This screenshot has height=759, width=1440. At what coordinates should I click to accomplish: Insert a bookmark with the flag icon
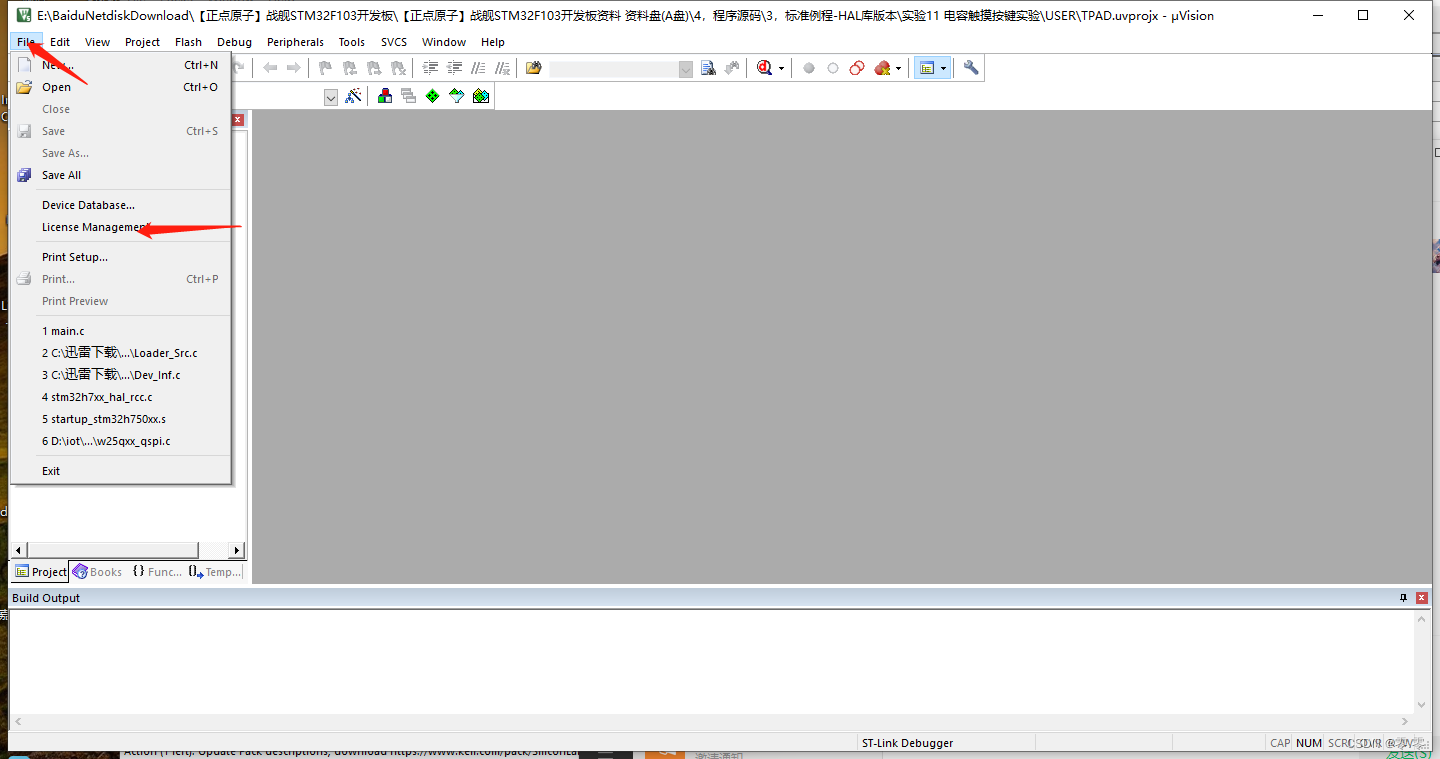click(325, 68)
